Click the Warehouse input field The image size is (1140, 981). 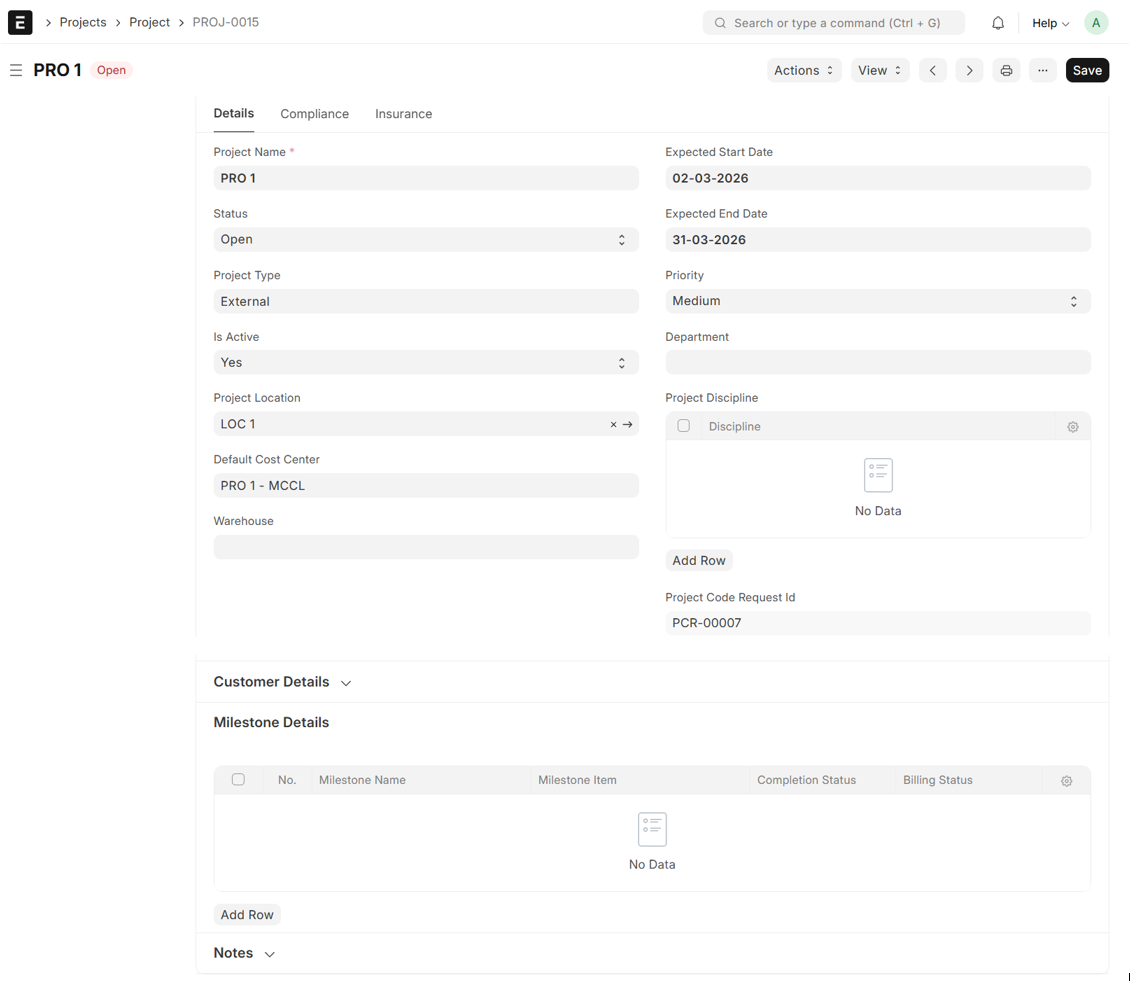425,547
